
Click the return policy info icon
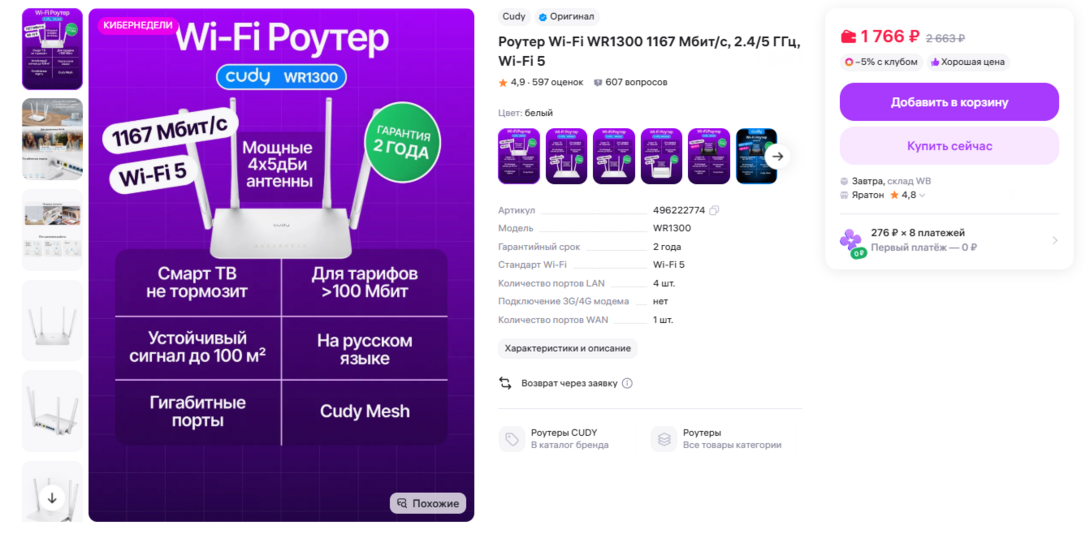(627, 383)
